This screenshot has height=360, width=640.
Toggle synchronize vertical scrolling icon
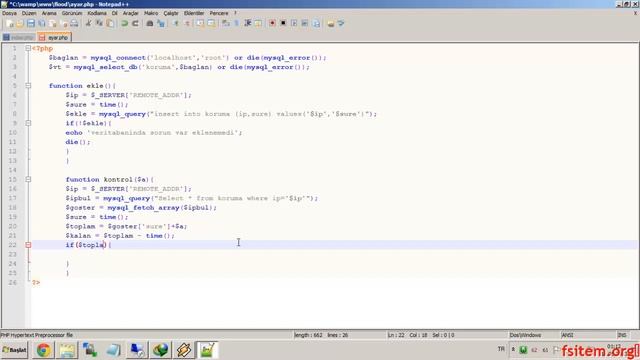click(200, 24)
